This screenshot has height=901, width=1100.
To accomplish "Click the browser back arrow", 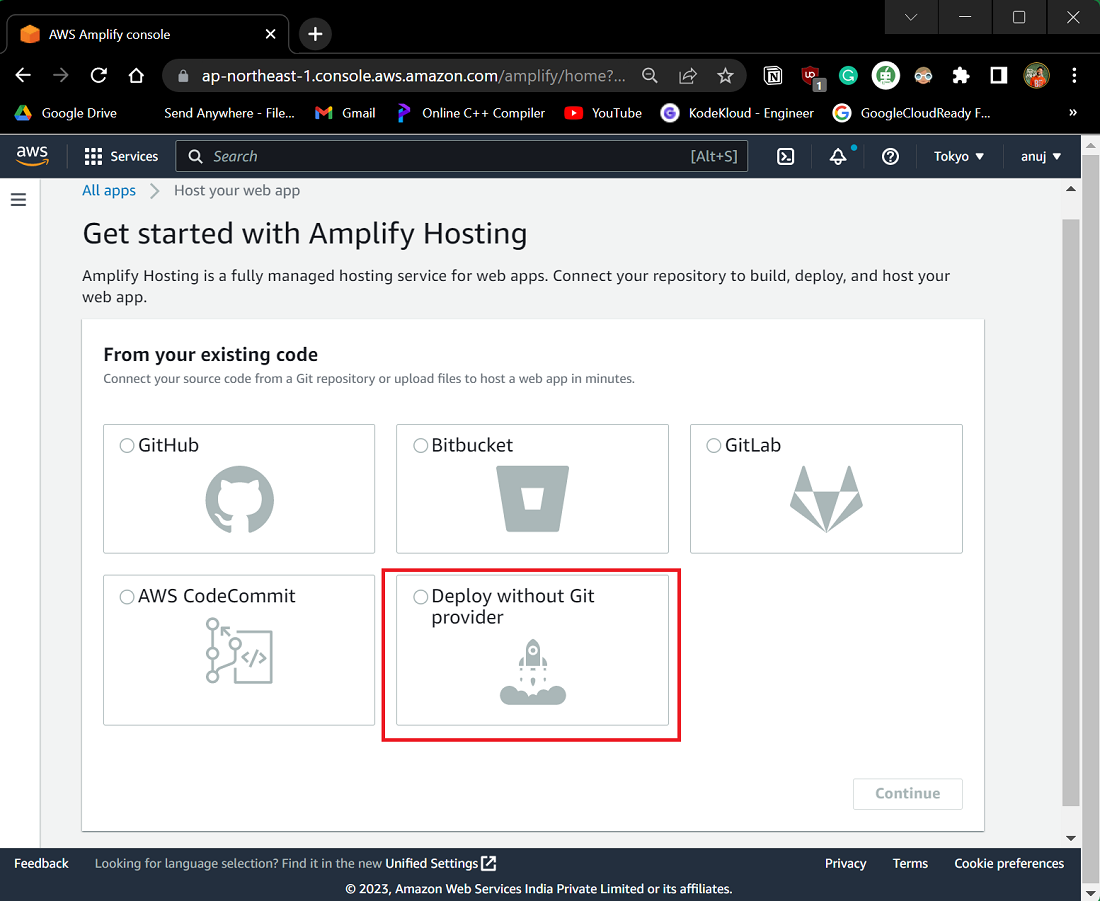I will click(23, 75).
